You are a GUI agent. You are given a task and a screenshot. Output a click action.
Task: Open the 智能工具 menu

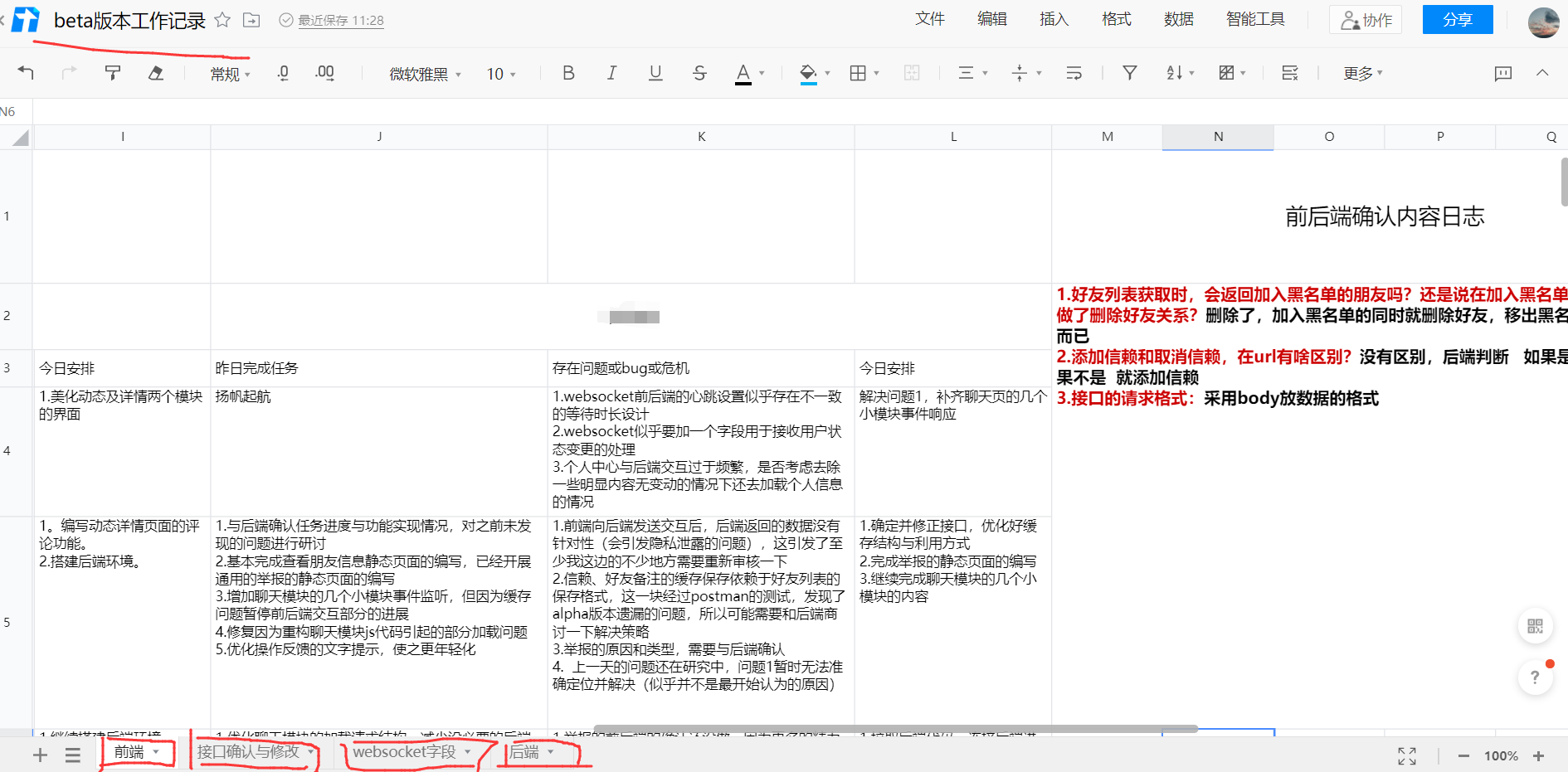1255,19
